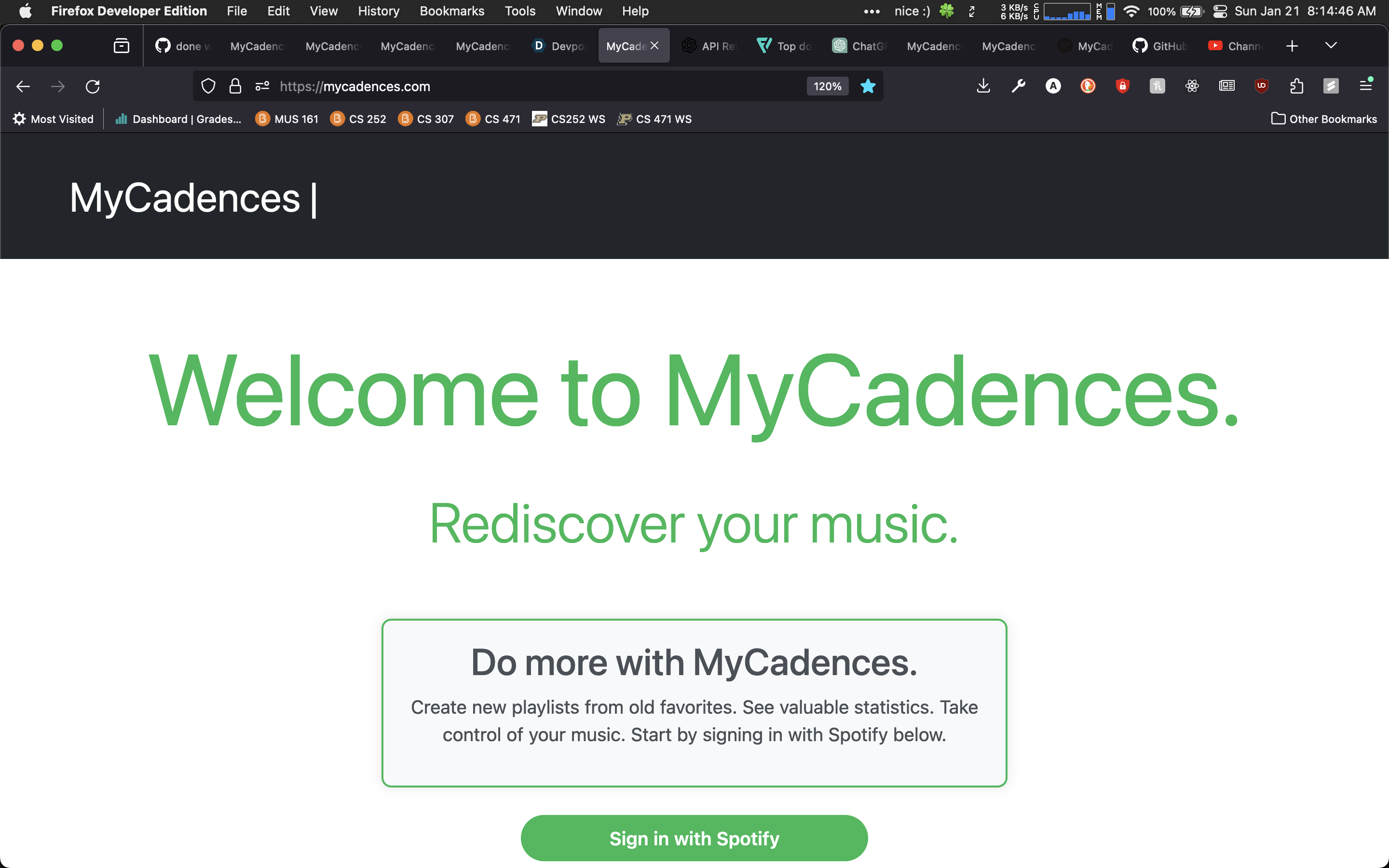Open Firefox View icon beside tabs
The width and height of the screenshot is (1389, 868).
(121, 46)
